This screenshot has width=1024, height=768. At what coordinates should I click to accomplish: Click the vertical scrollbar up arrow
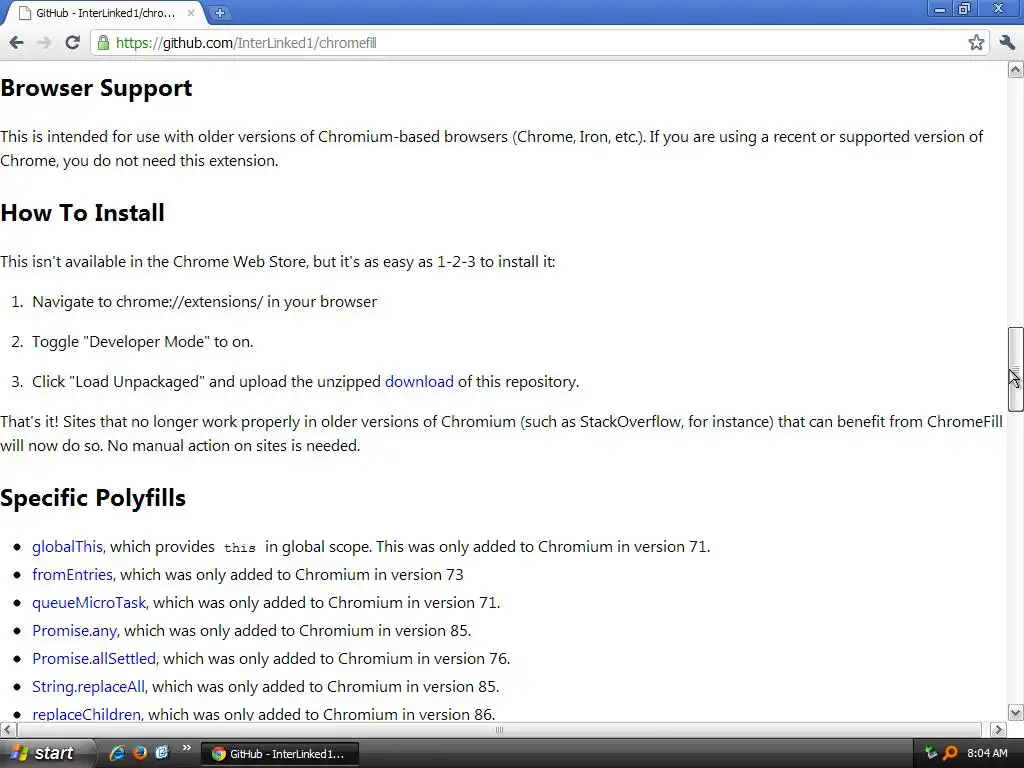click(x=1016, y=69)
